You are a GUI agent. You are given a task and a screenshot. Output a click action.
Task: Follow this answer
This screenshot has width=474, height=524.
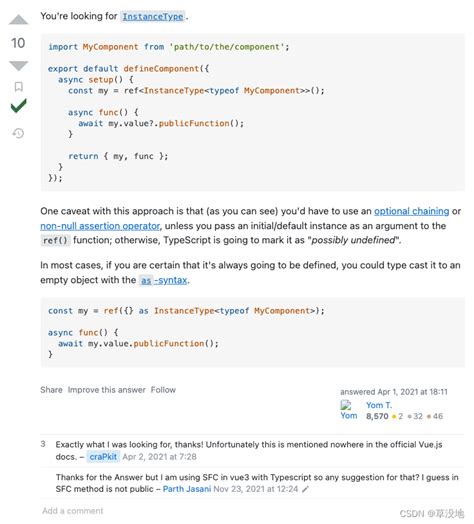163,390
